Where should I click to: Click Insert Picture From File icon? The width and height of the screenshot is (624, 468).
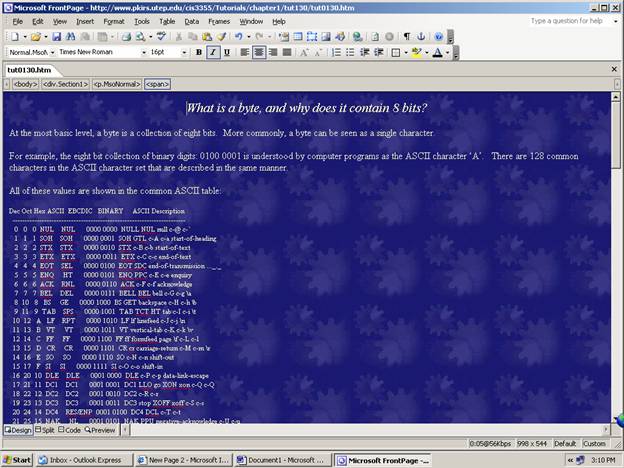click(326, 37)
